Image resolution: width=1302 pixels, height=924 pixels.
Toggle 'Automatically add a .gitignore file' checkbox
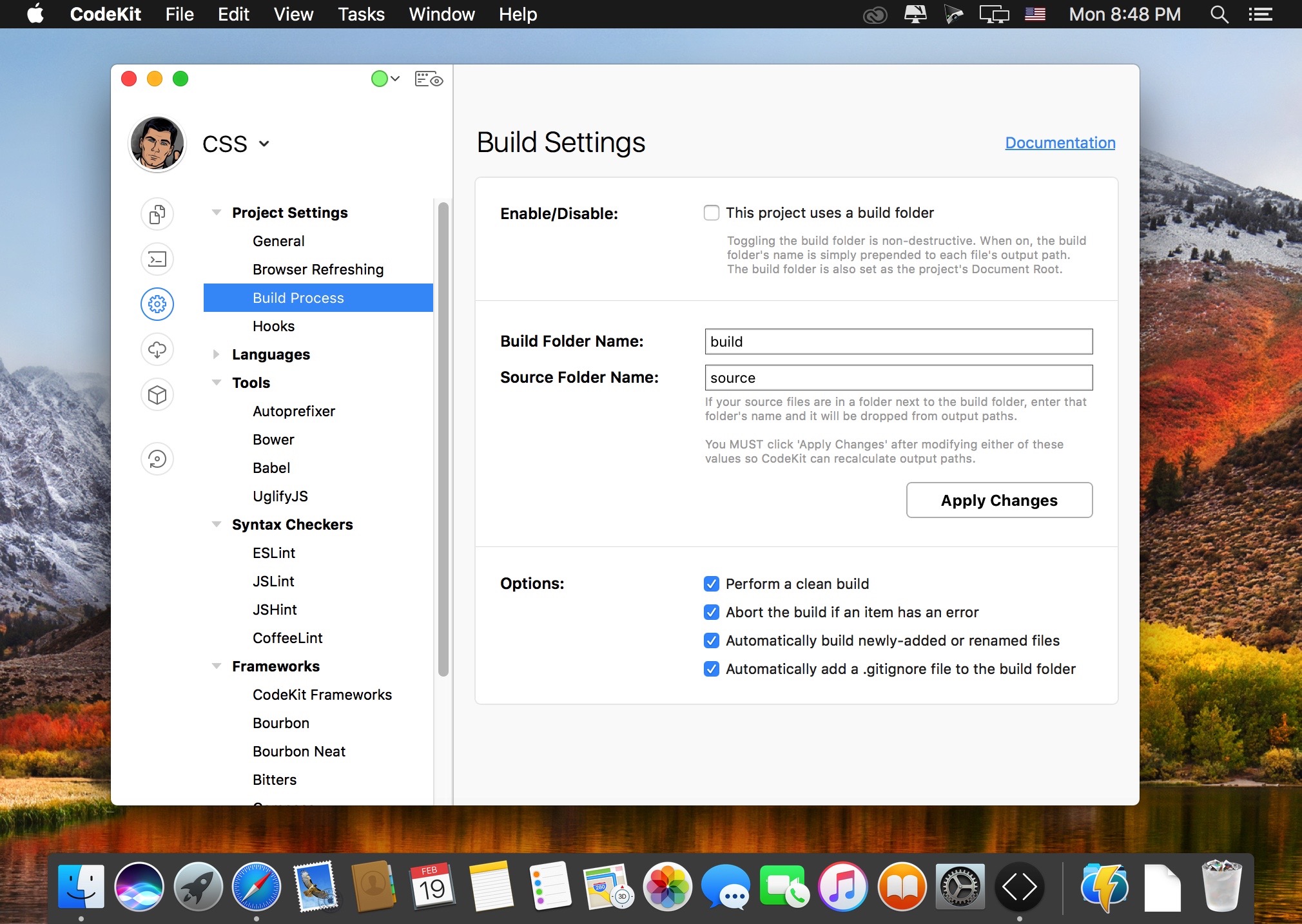[712, 669]
